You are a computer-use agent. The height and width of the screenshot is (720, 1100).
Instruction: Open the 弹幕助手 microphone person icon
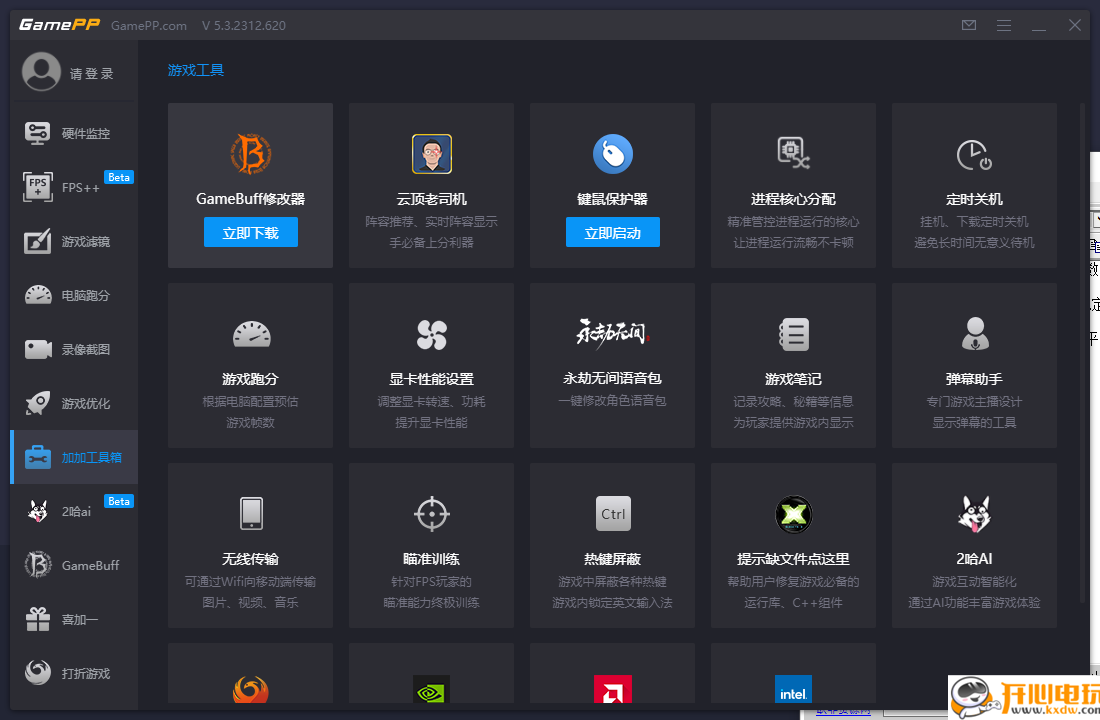point(975,334)
